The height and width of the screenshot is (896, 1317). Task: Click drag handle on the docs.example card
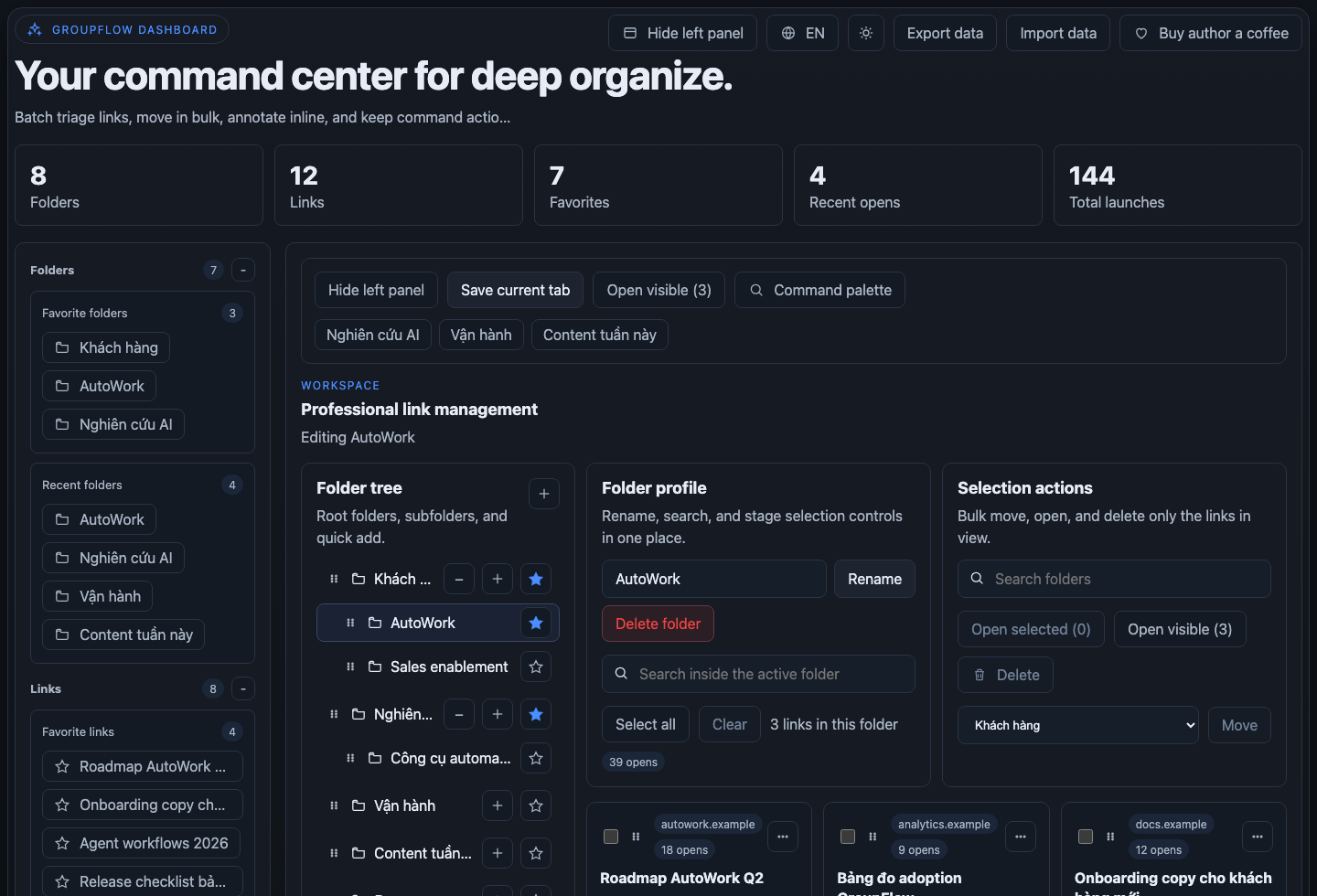[x=1110, y=837]
